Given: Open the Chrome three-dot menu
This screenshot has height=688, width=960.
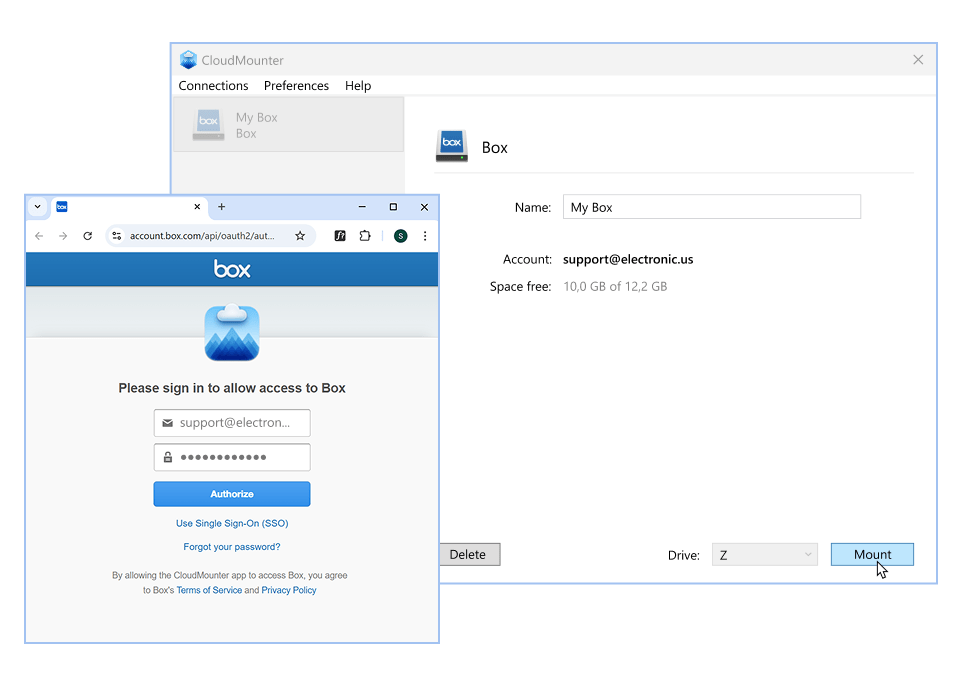Looking at the screenshot, I should tap(425, 236).
